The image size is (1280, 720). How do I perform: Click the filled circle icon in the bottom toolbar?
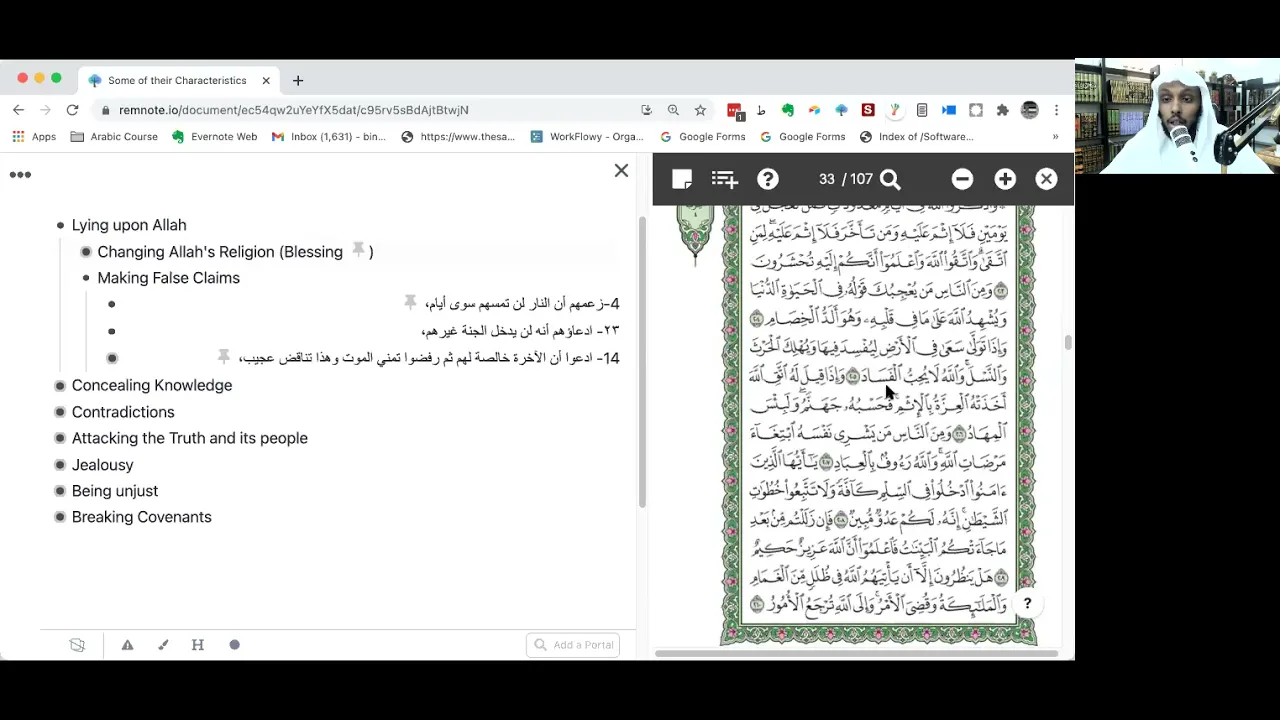pyautogui.click(x=234, y=645)
